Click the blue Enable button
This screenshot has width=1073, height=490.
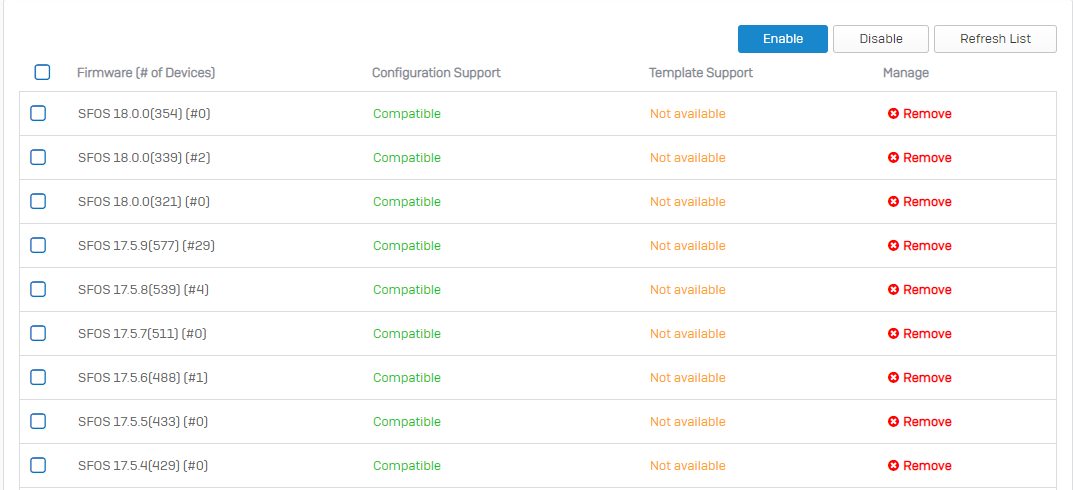pyautogui.click(x=783, y=39)
